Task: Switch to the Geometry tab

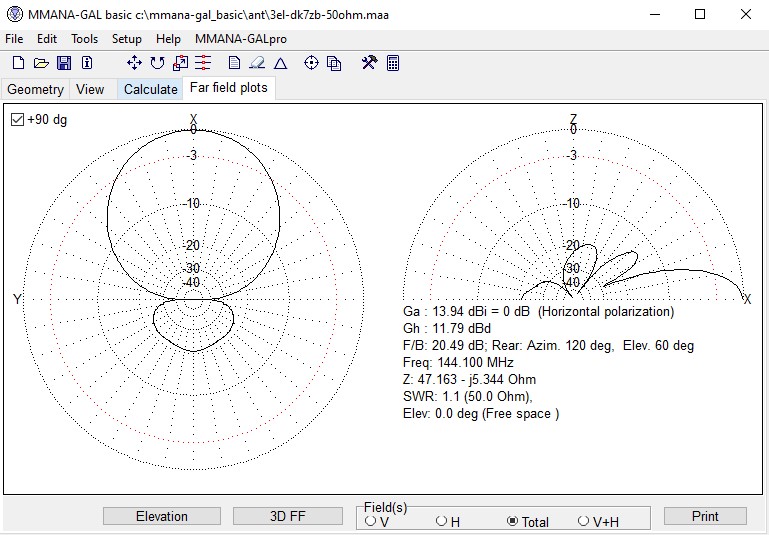Action: click(35, 89)
